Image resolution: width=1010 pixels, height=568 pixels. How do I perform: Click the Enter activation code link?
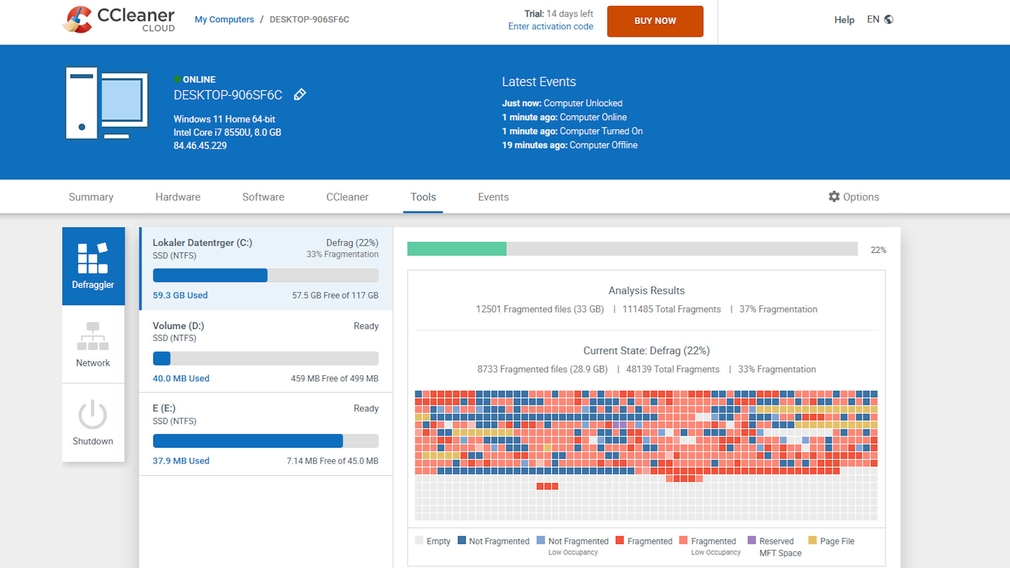551,26
